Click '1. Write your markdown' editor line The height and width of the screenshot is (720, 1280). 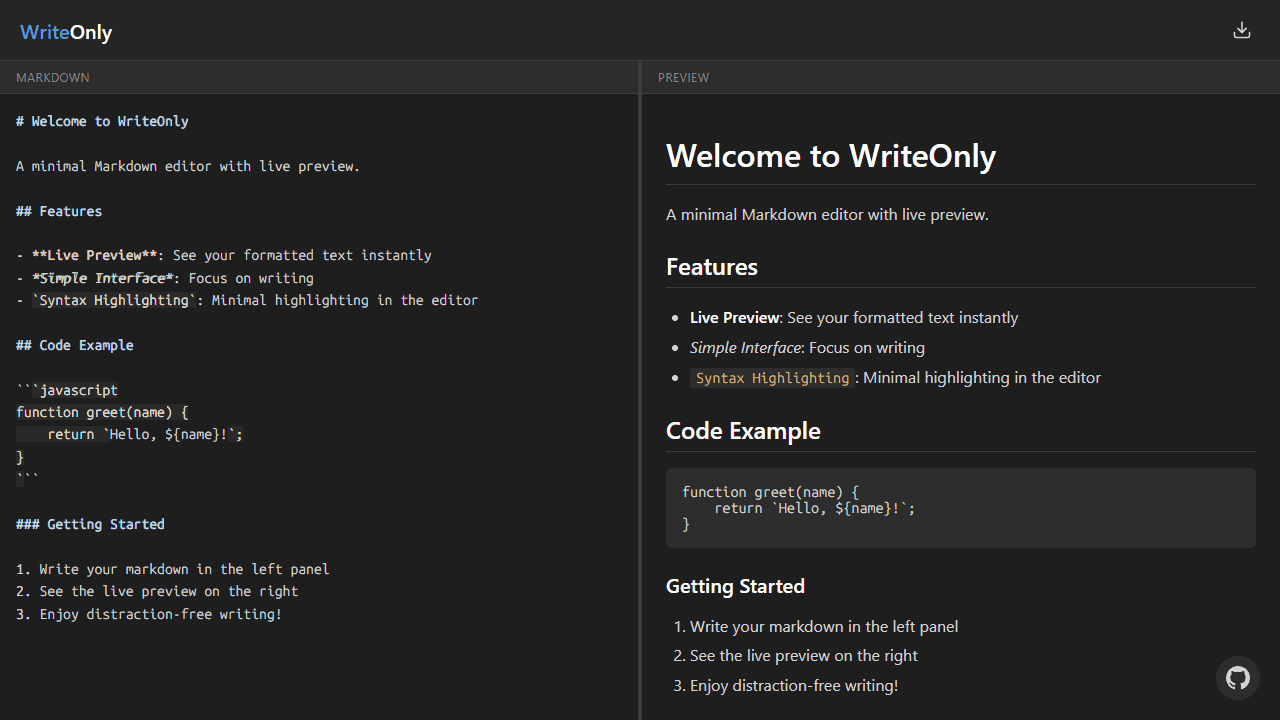click(173, 569)
